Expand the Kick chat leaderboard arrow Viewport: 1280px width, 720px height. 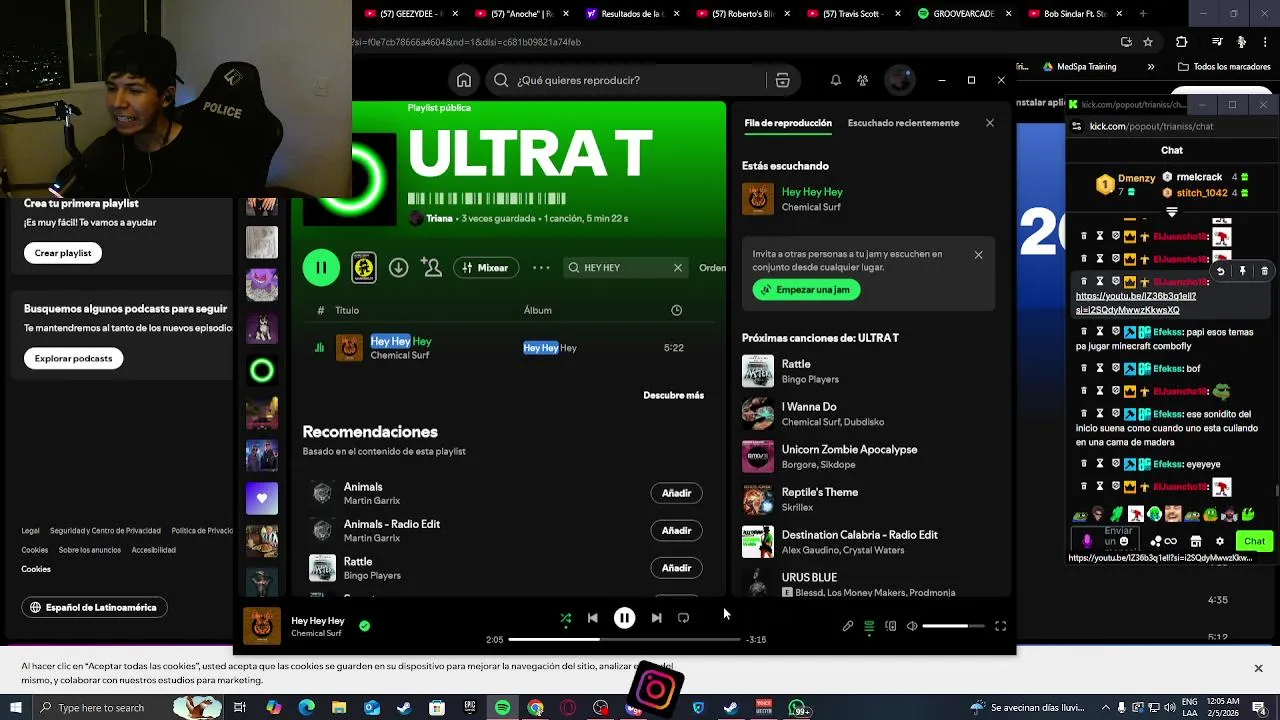pos(1172,211)
